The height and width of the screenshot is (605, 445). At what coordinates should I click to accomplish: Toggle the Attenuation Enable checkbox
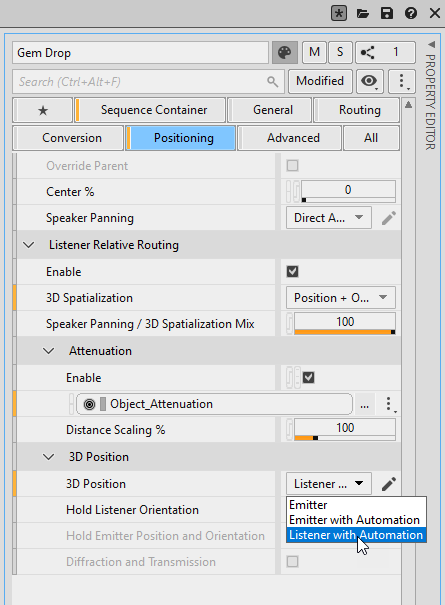click(x=308, y=377)
